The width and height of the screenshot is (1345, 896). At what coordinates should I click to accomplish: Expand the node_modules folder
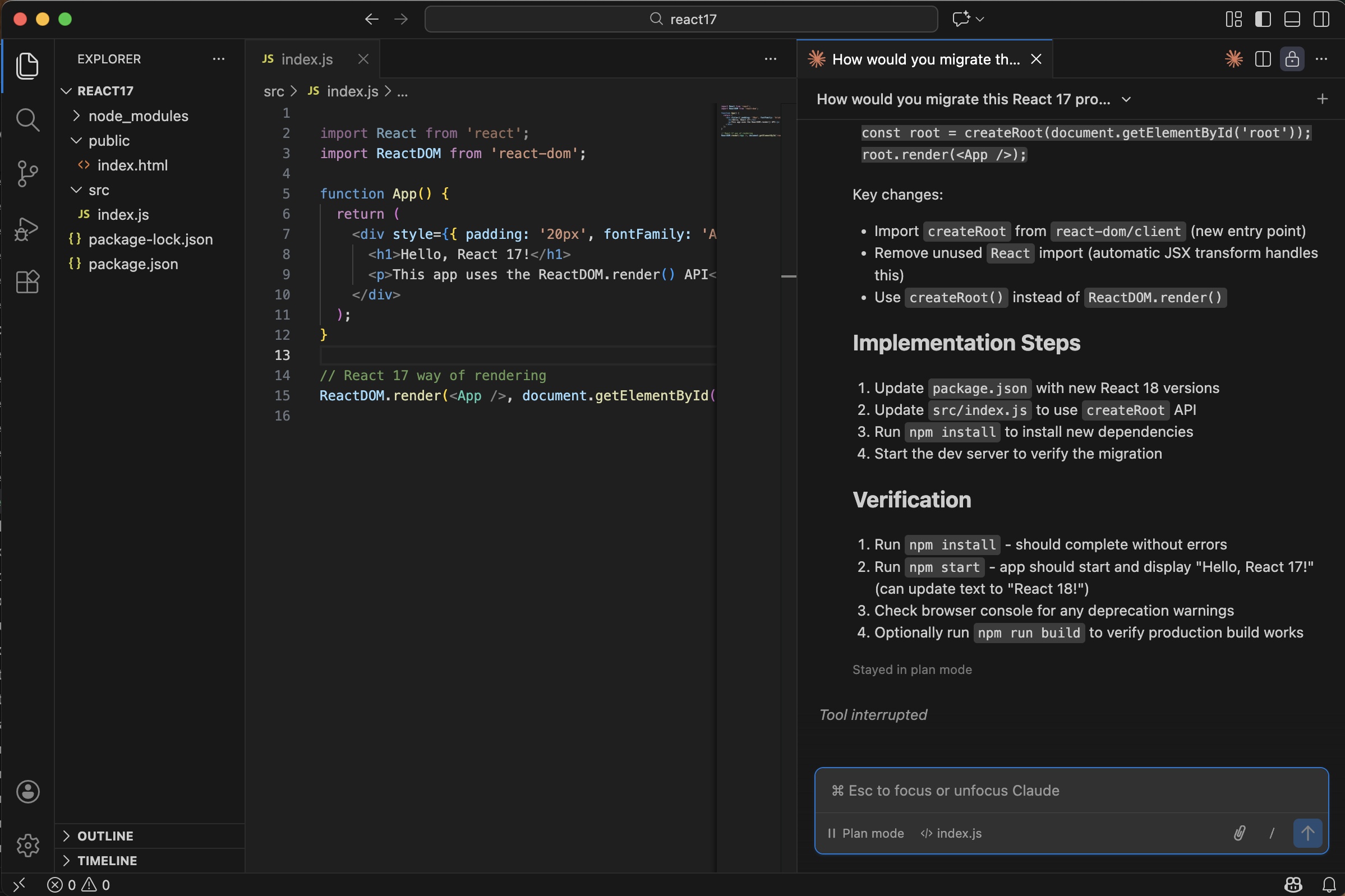76,116
